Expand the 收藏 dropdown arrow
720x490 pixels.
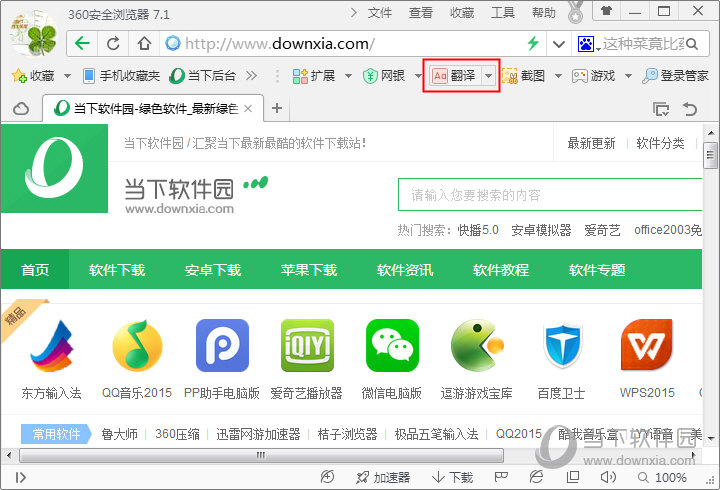[67, 76]
